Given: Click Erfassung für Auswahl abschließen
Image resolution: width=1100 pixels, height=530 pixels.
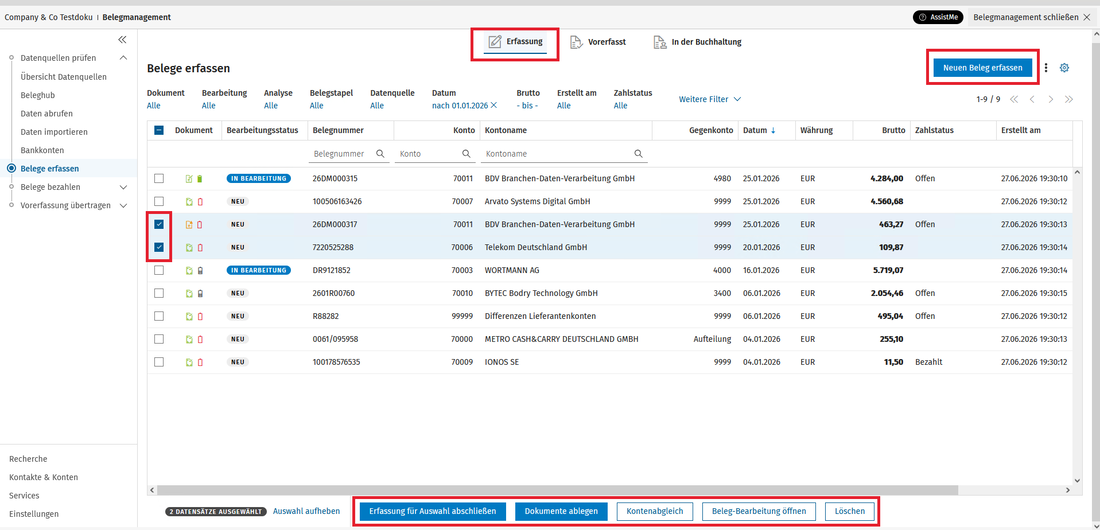Looking at the screenshot, I should point(433,512).
